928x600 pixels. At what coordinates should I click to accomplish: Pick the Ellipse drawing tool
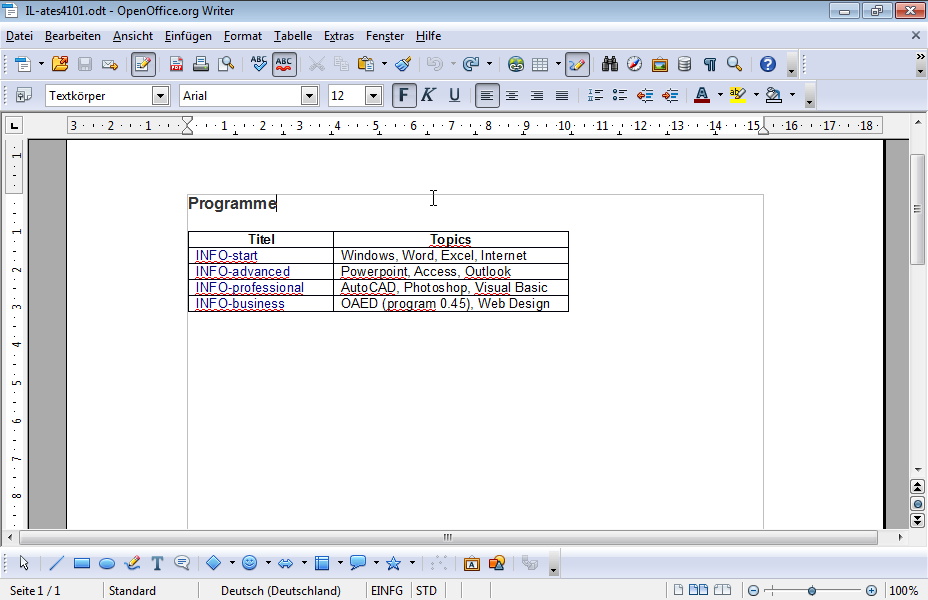pyautogui.click(x=107, y=563)
